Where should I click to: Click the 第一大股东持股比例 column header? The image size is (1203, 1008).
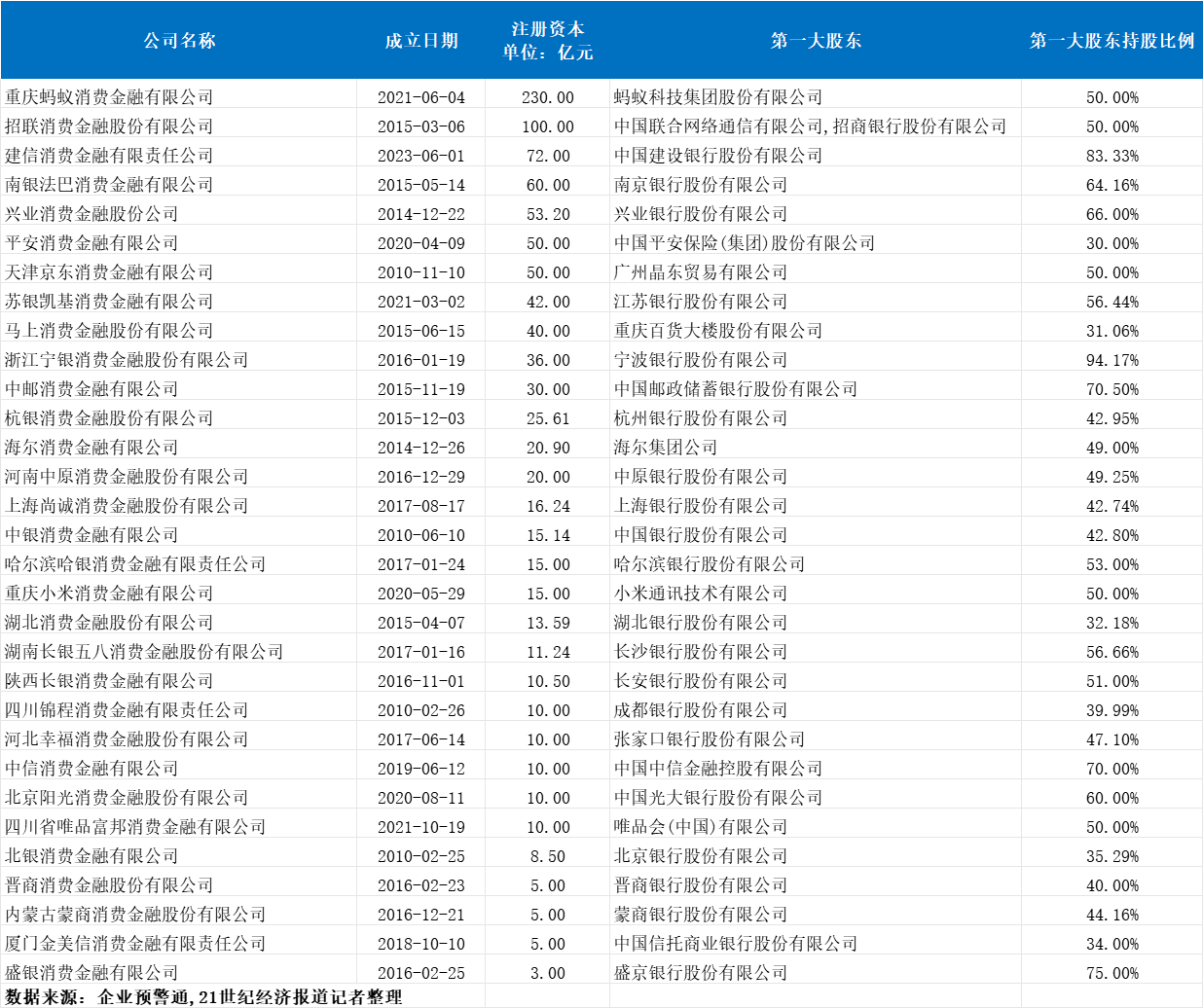[x=1112, y=41]
